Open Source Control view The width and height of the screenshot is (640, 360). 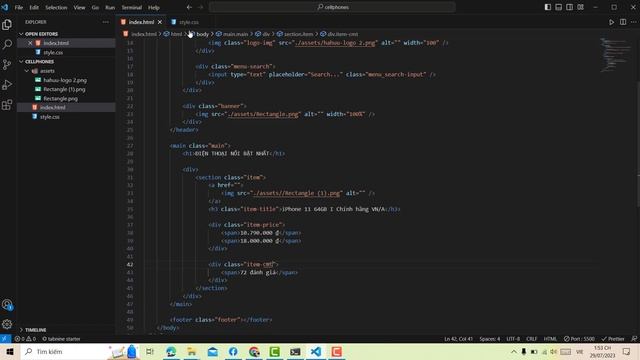(x=7, y=64)
